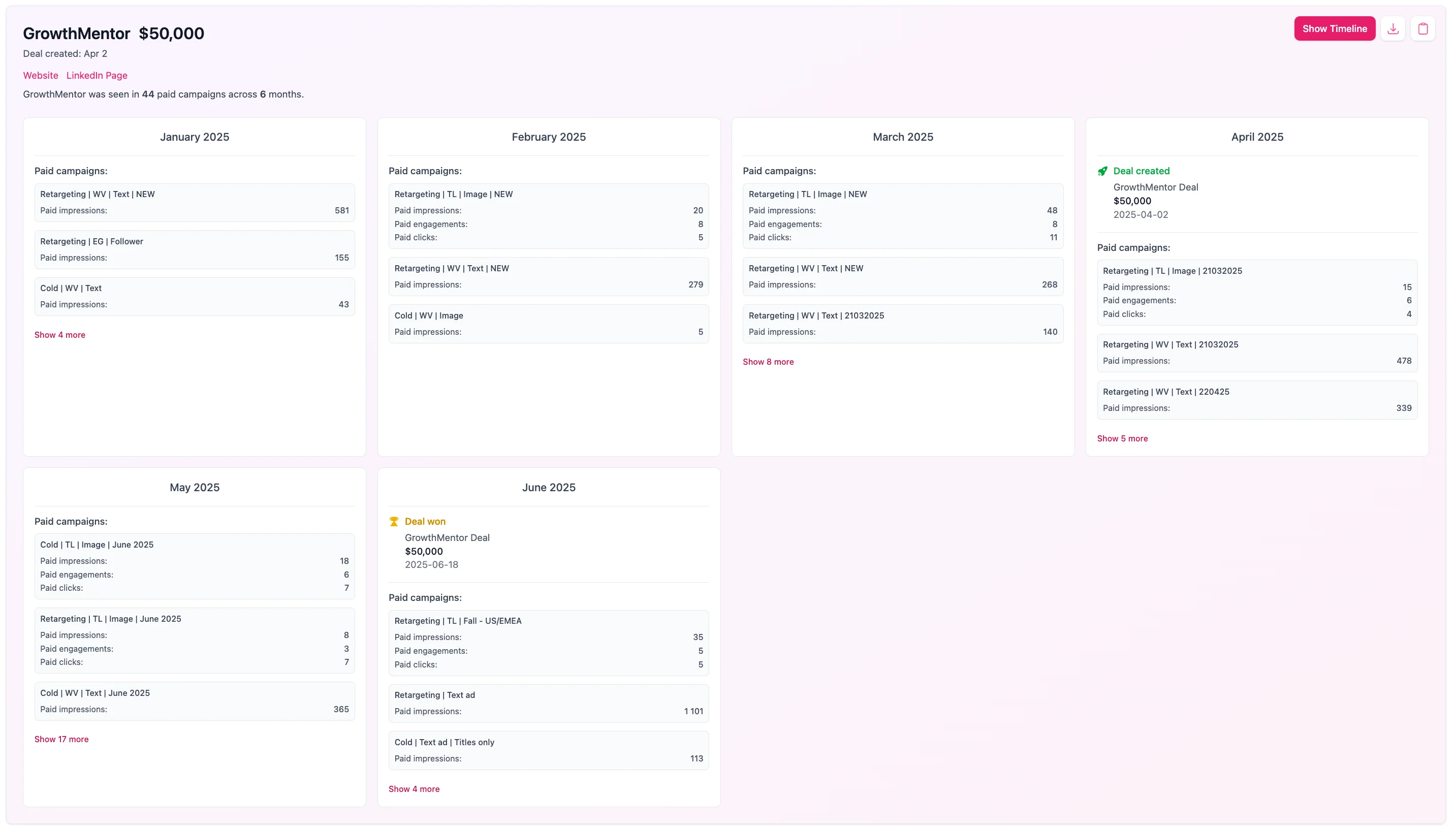The height and width of the screenshot is (829, 1456).
Task: Click the GrowthMentor $50,000 deal title
Action: [x=113, y=33]
